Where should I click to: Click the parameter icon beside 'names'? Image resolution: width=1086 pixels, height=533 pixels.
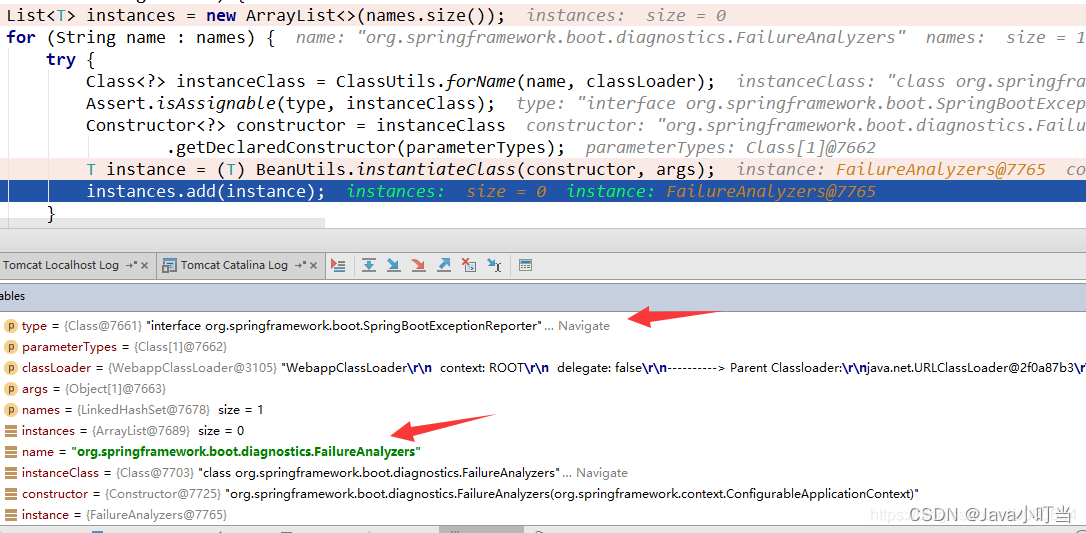pyautogui.click(x=11, y=410)
